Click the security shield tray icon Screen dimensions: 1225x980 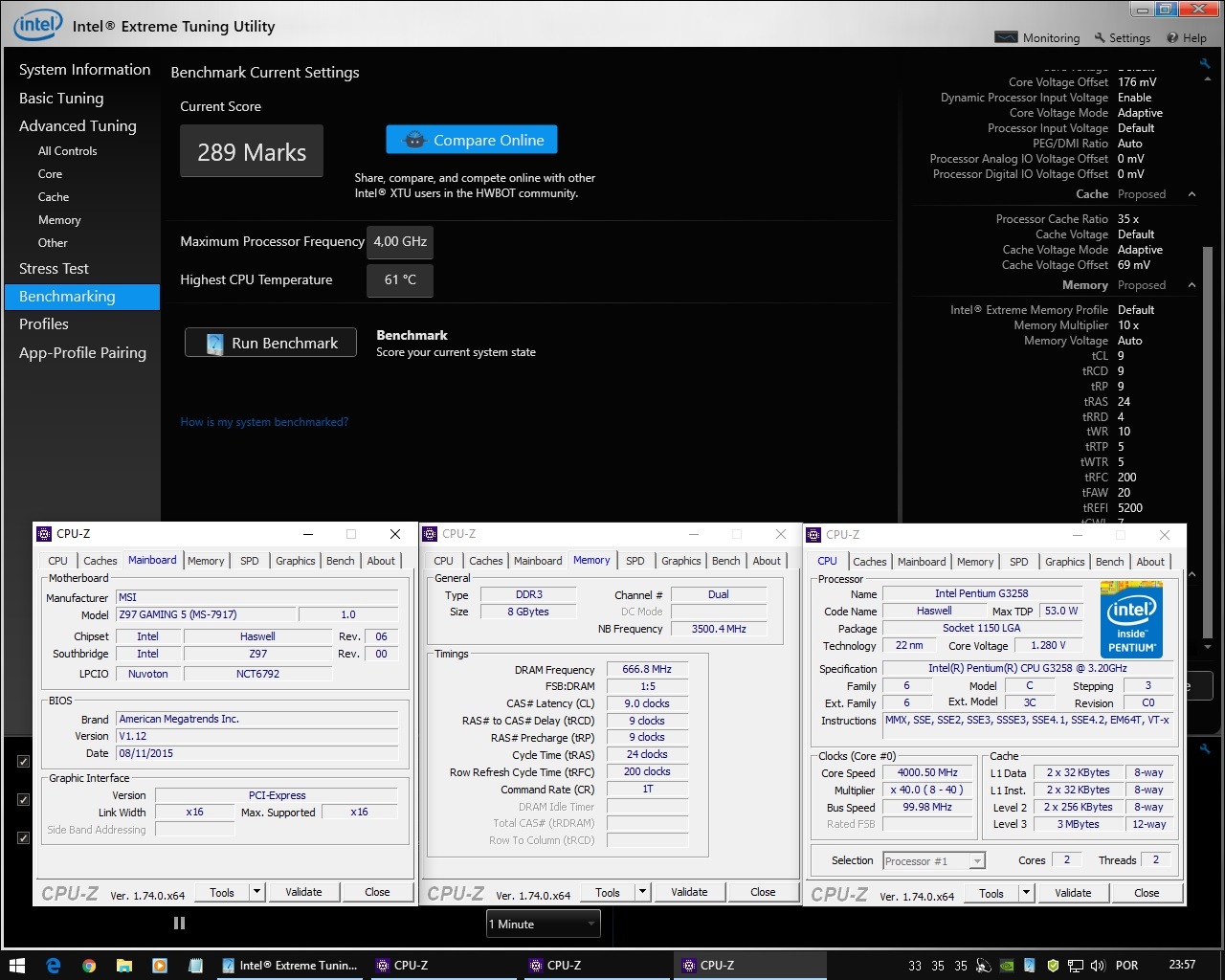(x=1053, y=966)
